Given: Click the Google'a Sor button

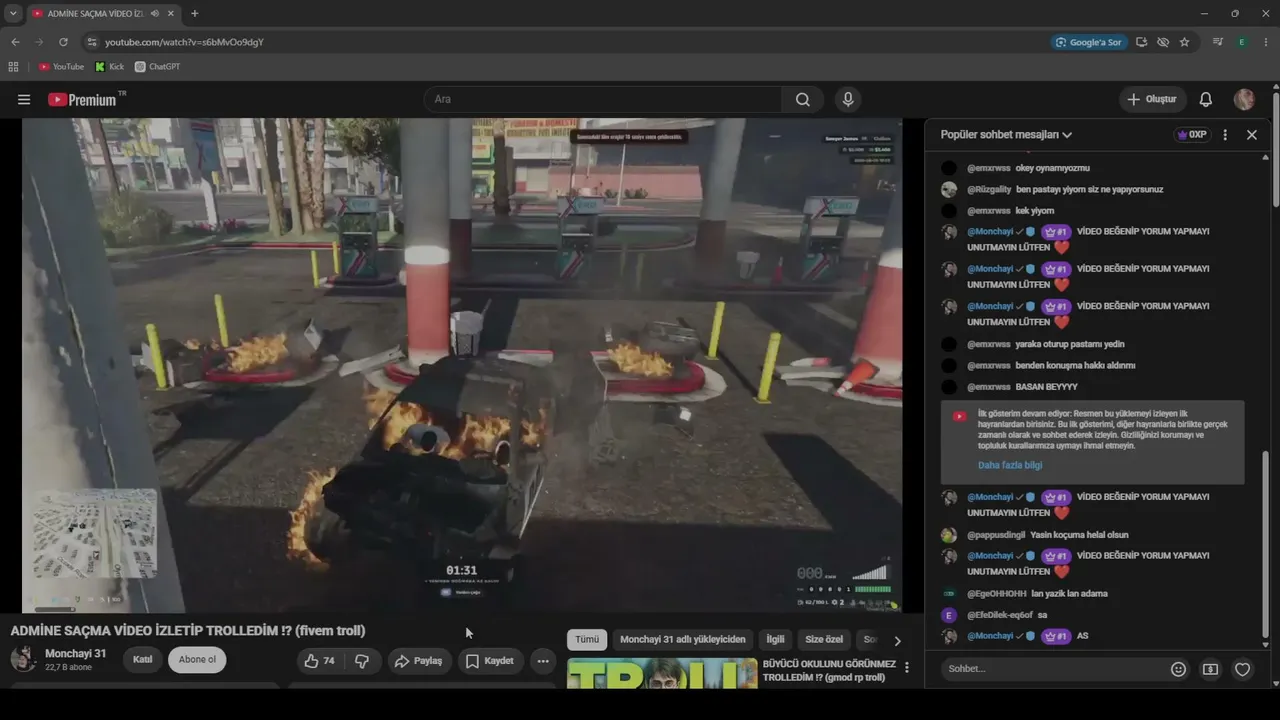Looking at the screenshot, I should coord(1090,42).
